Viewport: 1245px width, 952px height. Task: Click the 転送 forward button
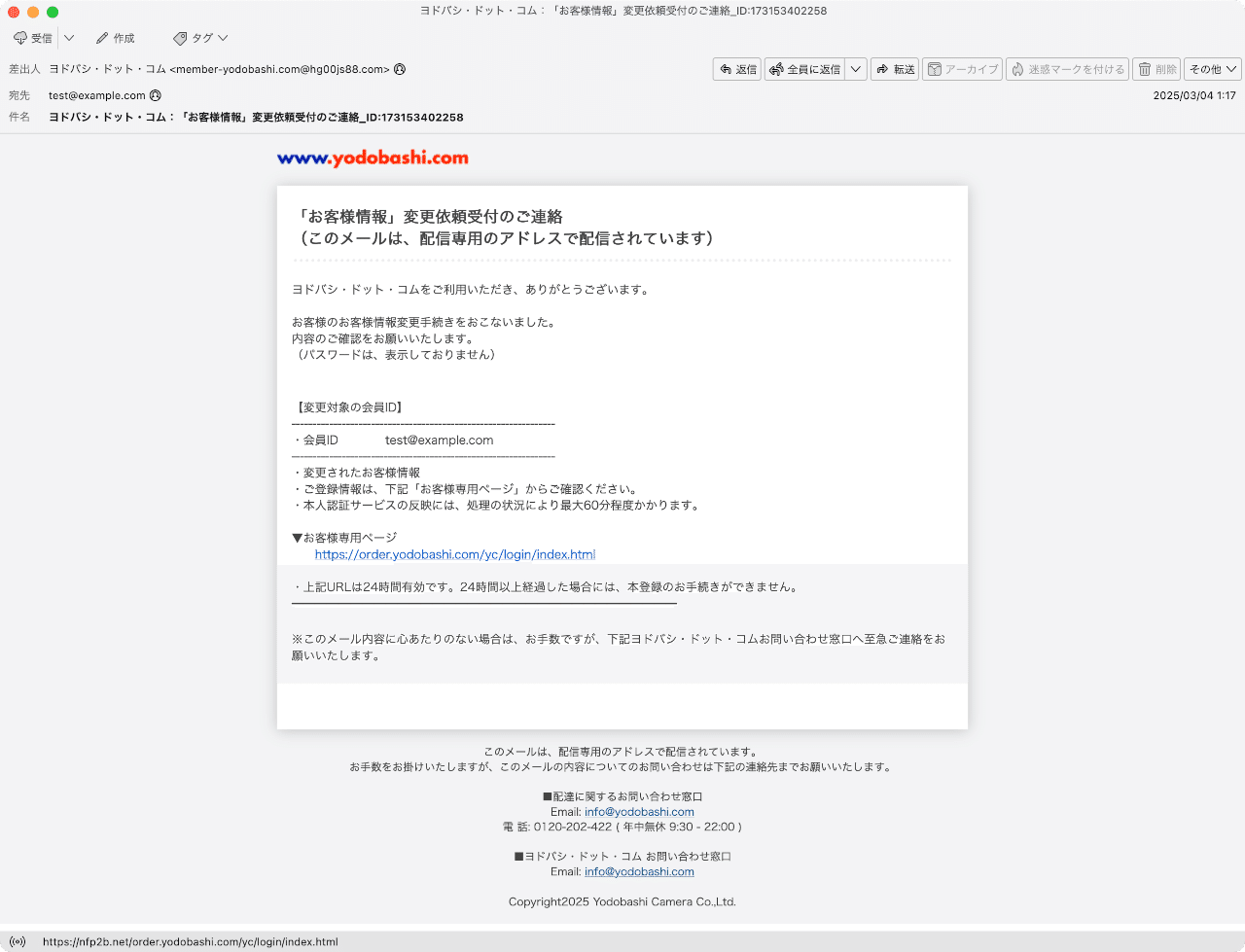pos(895,69)
